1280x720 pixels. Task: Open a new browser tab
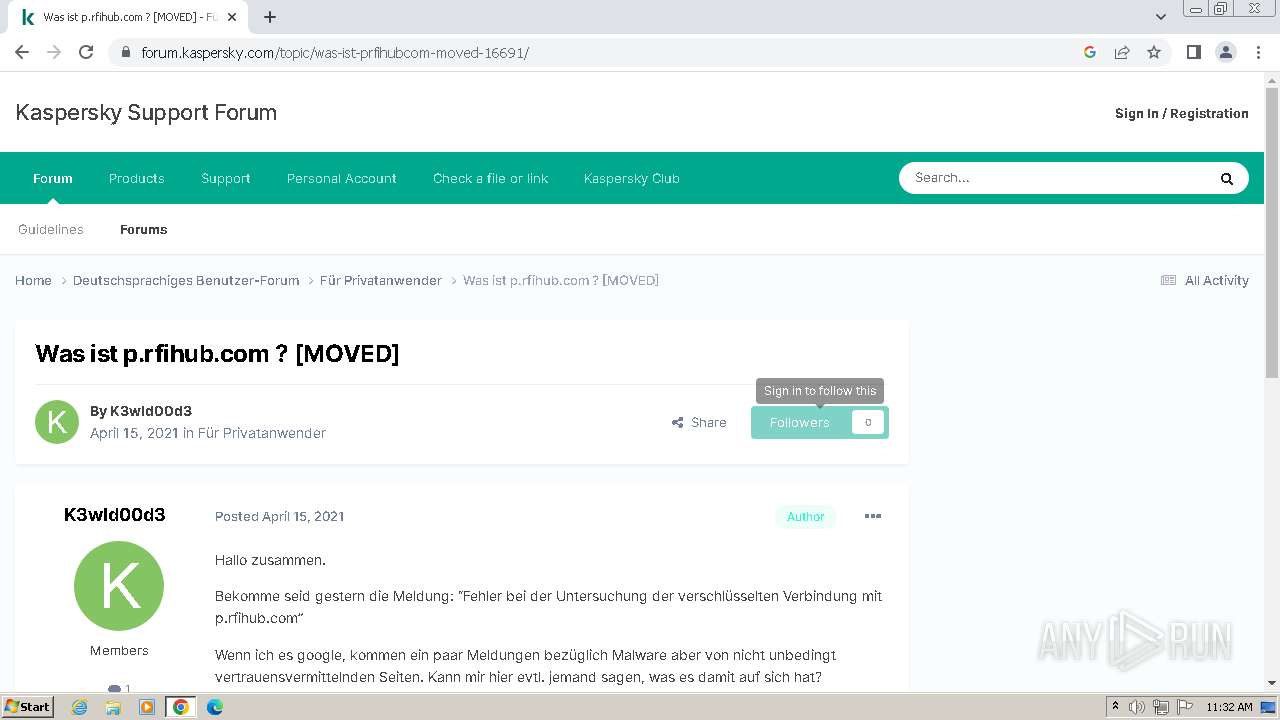[x=270, y=17]
